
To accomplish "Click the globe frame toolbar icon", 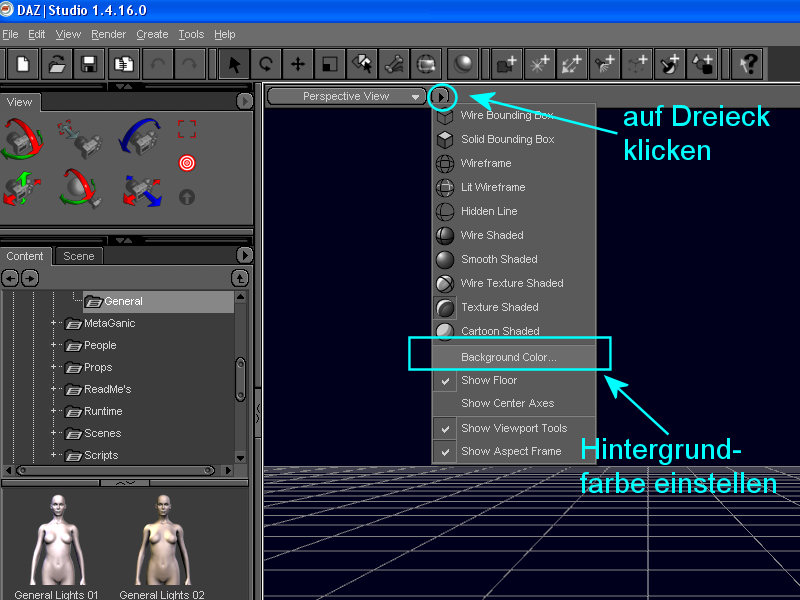I will tap(426, 64).
